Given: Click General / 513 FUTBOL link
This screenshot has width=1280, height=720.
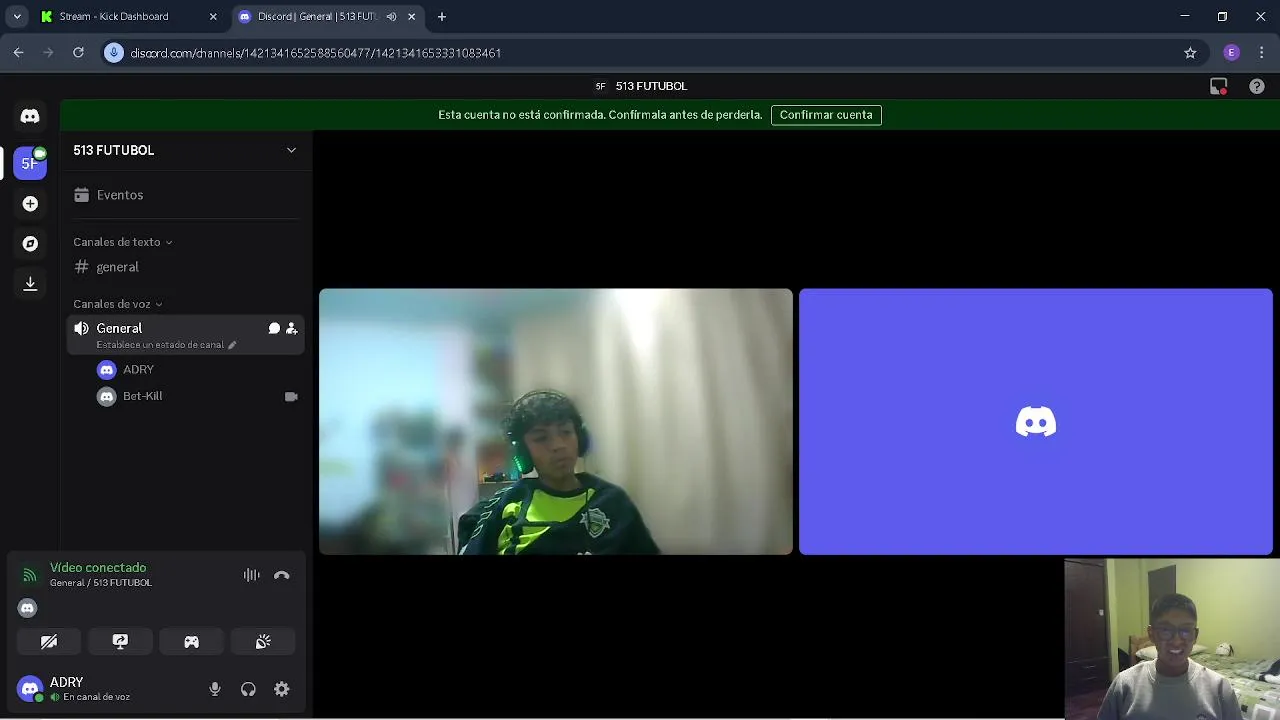Looking at the screenshot, I should (x=101, y=583).
